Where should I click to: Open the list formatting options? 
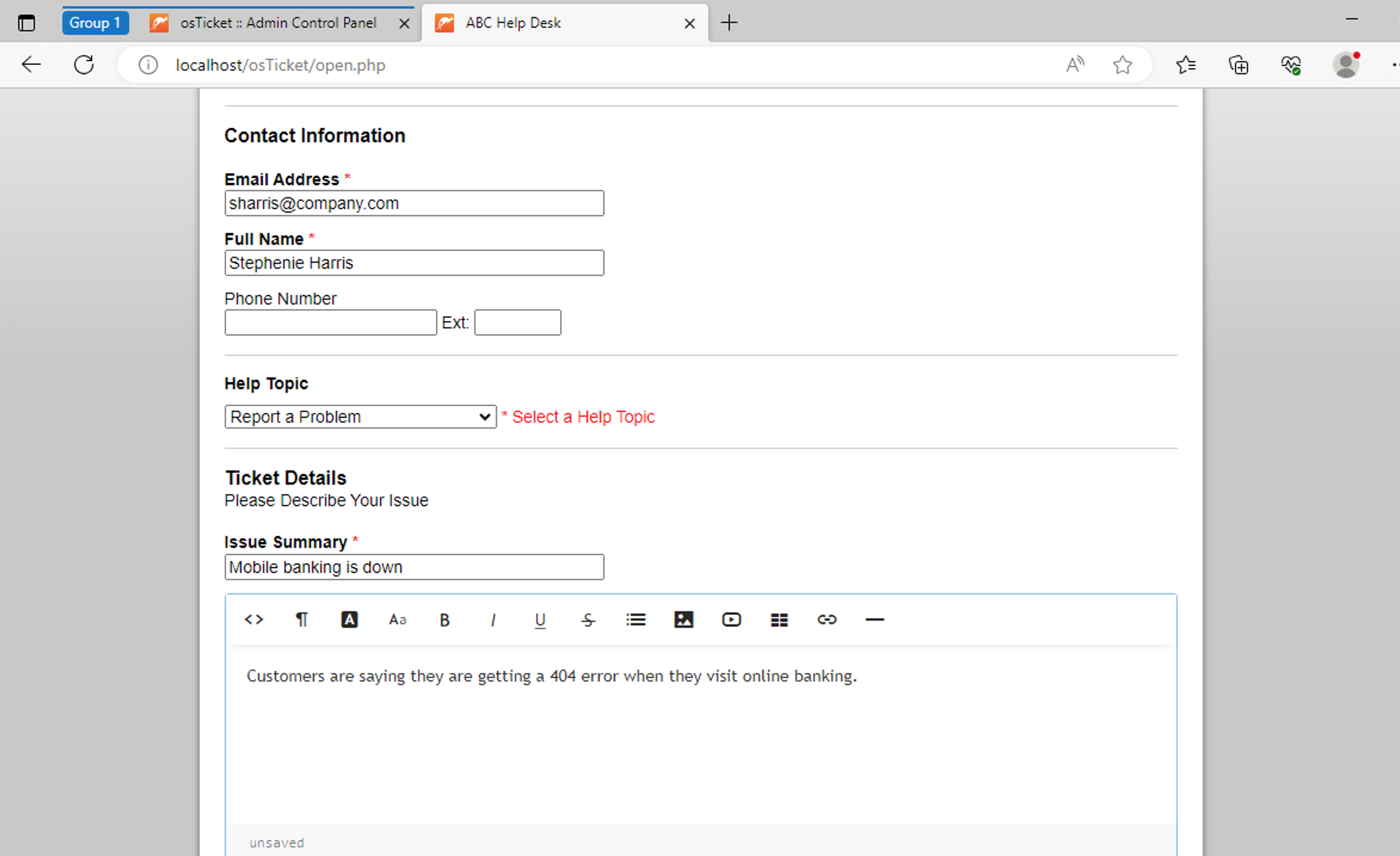pos(635,620)
